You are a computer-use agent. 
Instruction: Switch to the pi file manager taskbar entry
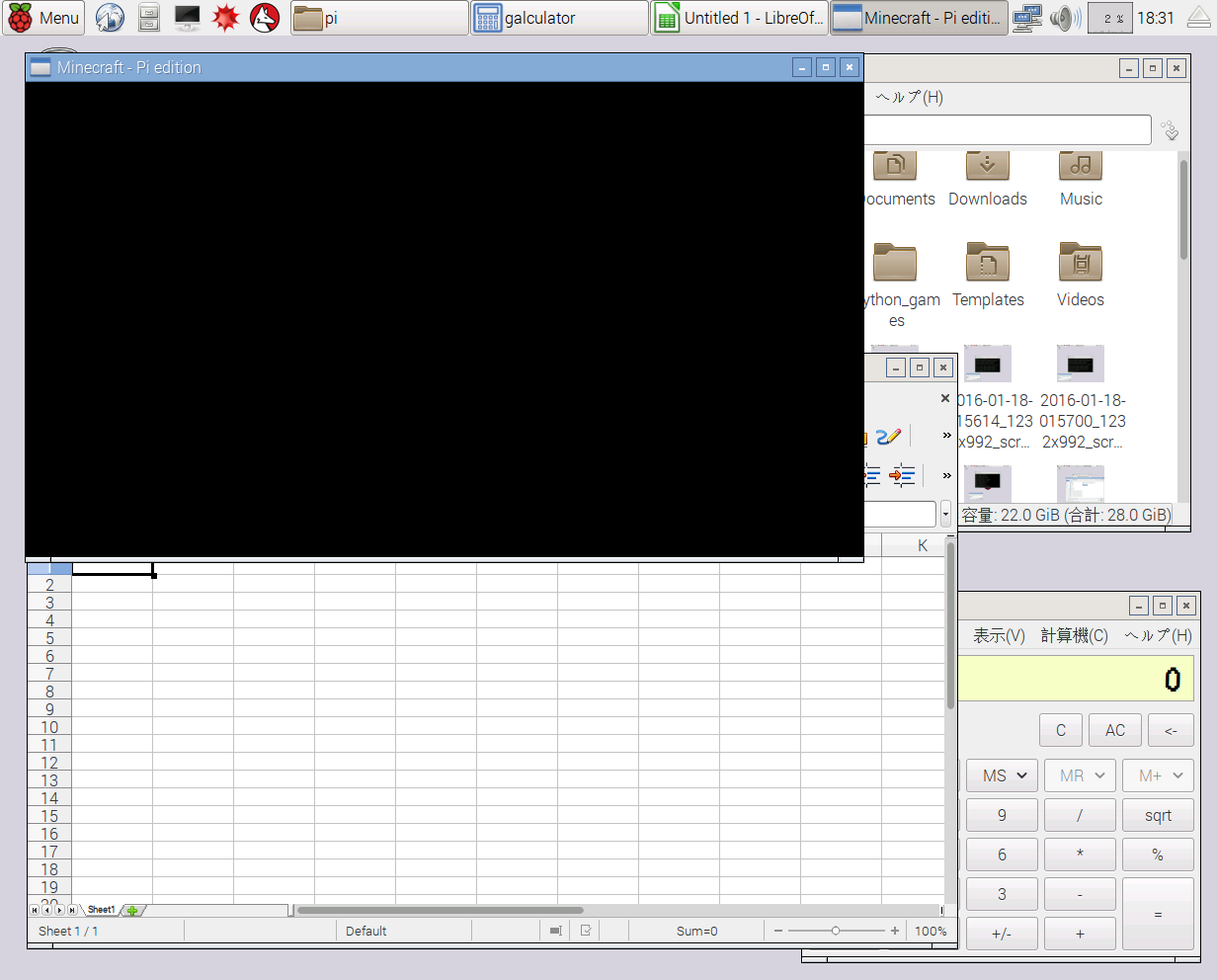[x=379, y=18]
